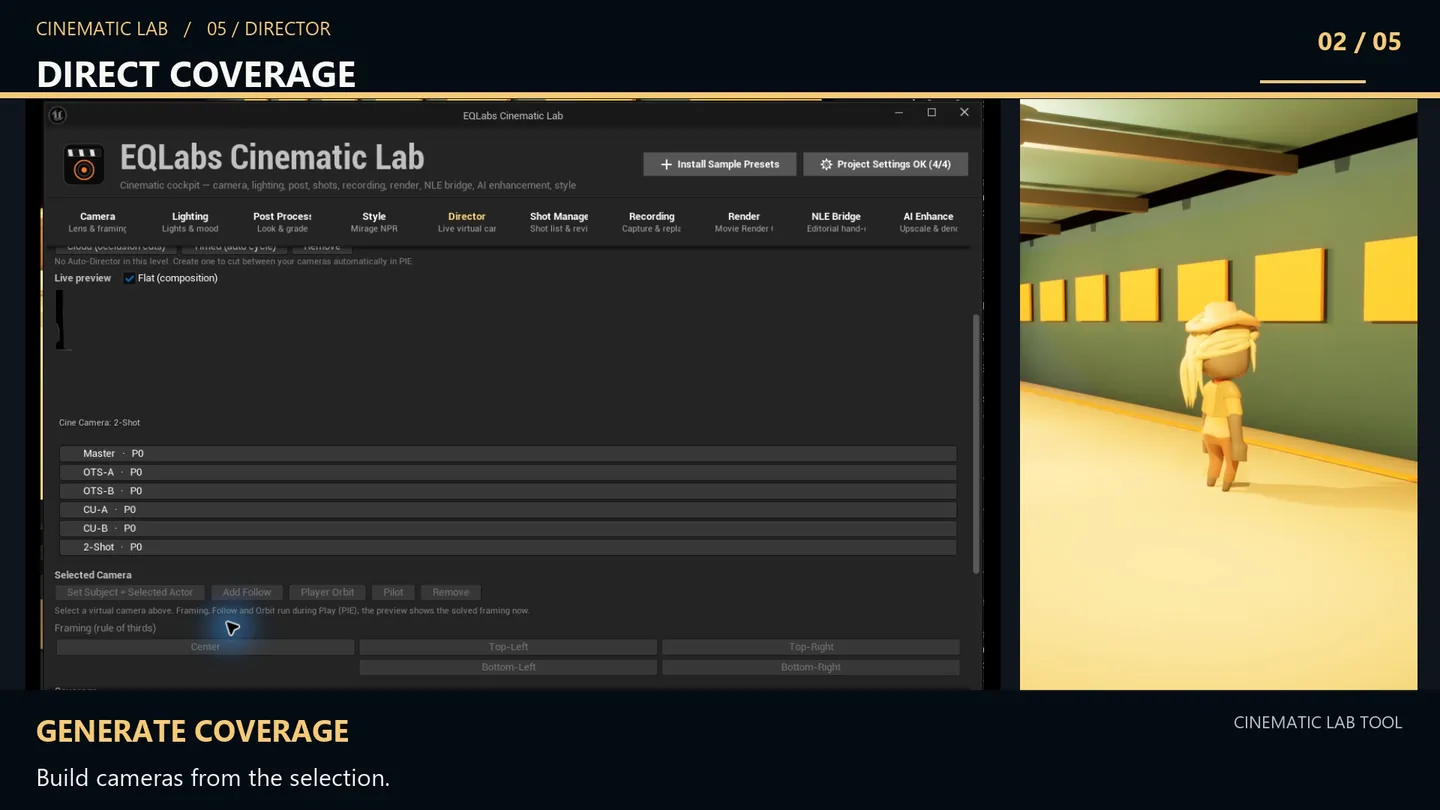The image size is (1440, 810).
Task: Switch to the Recording tab
Action: (x=651, y=222)
